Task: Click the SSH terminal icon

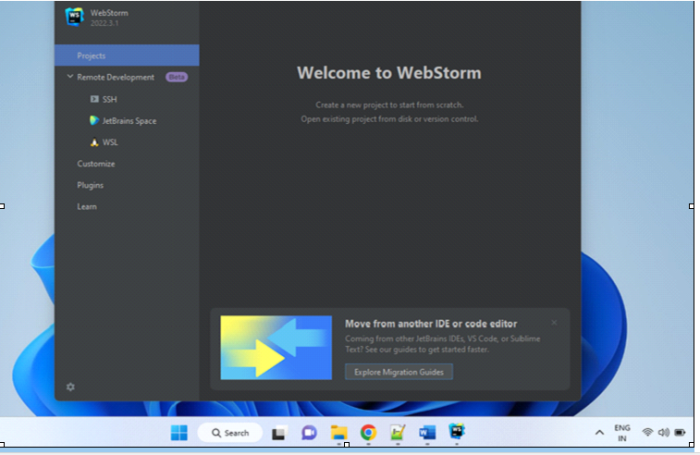Action: click(x=94, y=99)
